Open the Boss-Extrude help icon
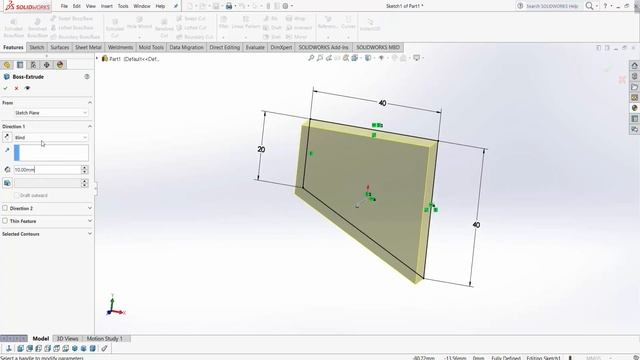Screen dimensions: 640x360 [x=87, y=77]
